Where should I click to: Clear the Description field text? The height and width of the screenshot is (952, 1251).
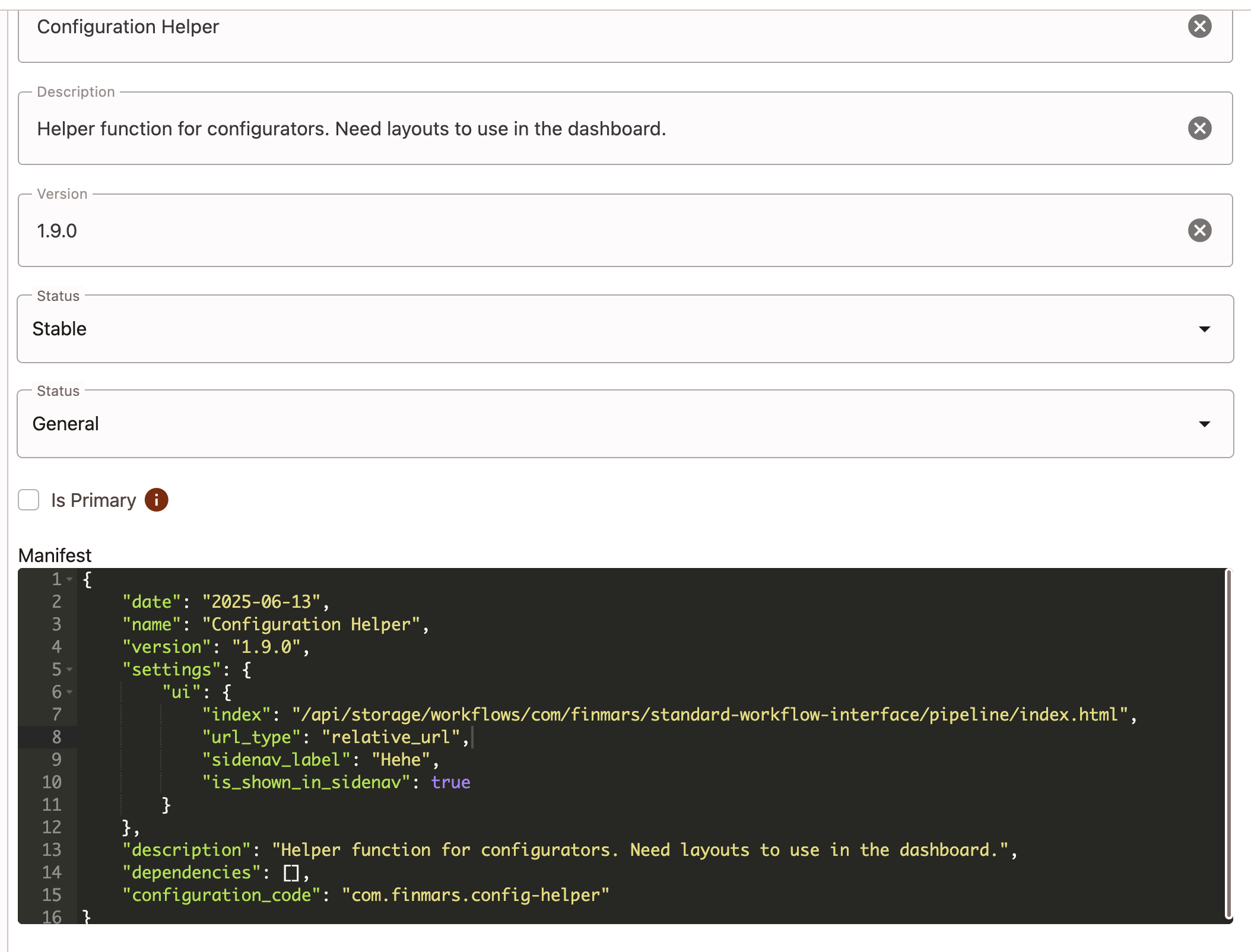pyautogui.click(x=1199, y=128)
